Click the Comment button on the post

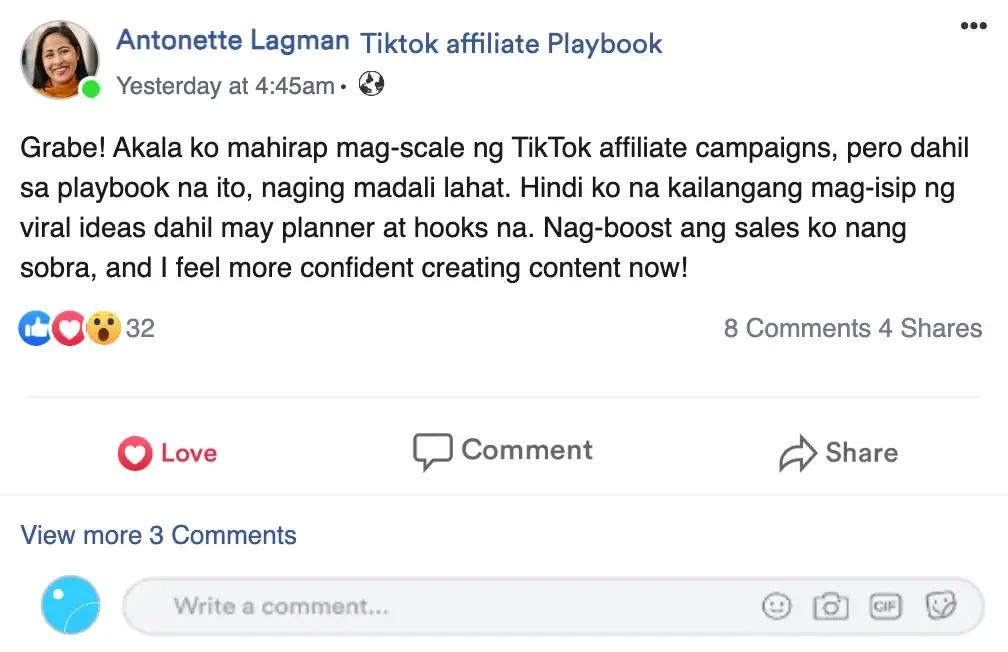coord(503,451)
